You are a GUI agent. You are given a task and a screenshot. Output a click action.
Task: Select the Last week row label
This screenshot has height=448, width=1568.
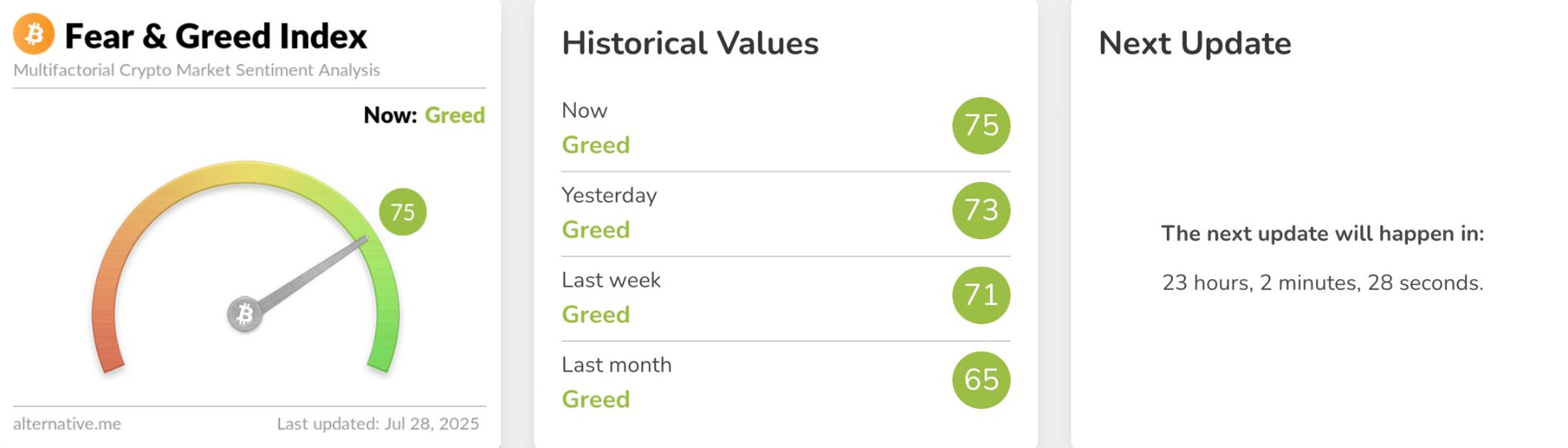(611, 280)
